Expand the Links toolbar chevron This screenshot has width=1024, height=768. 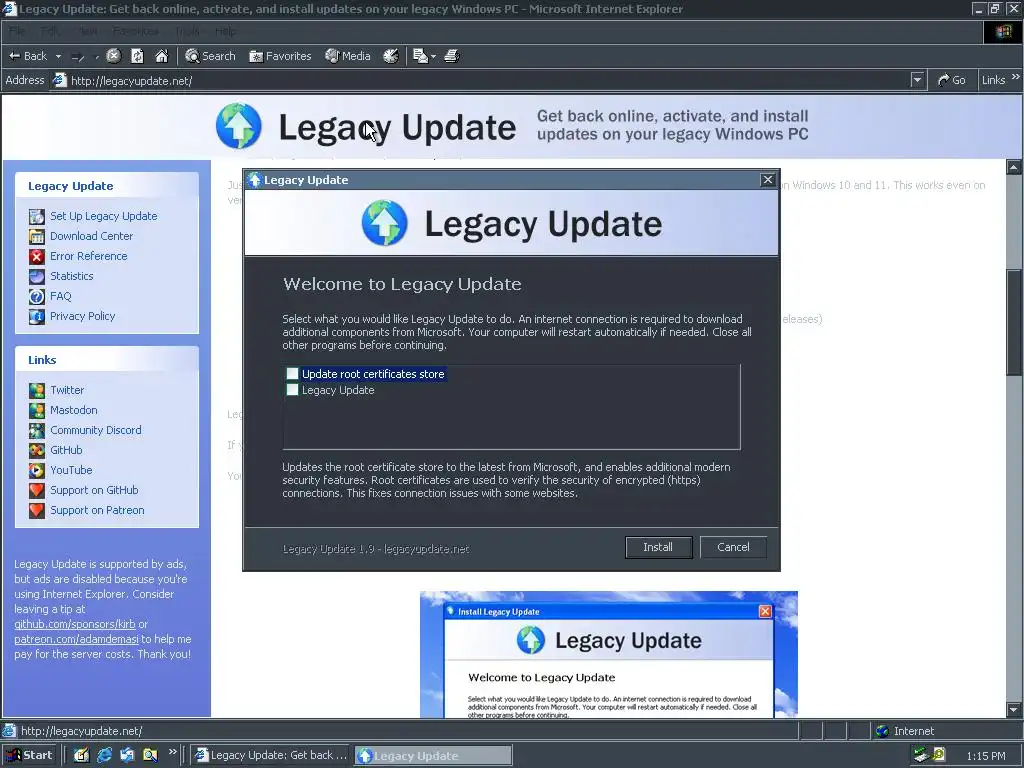pyautogui.click(x=1016, y=77)
